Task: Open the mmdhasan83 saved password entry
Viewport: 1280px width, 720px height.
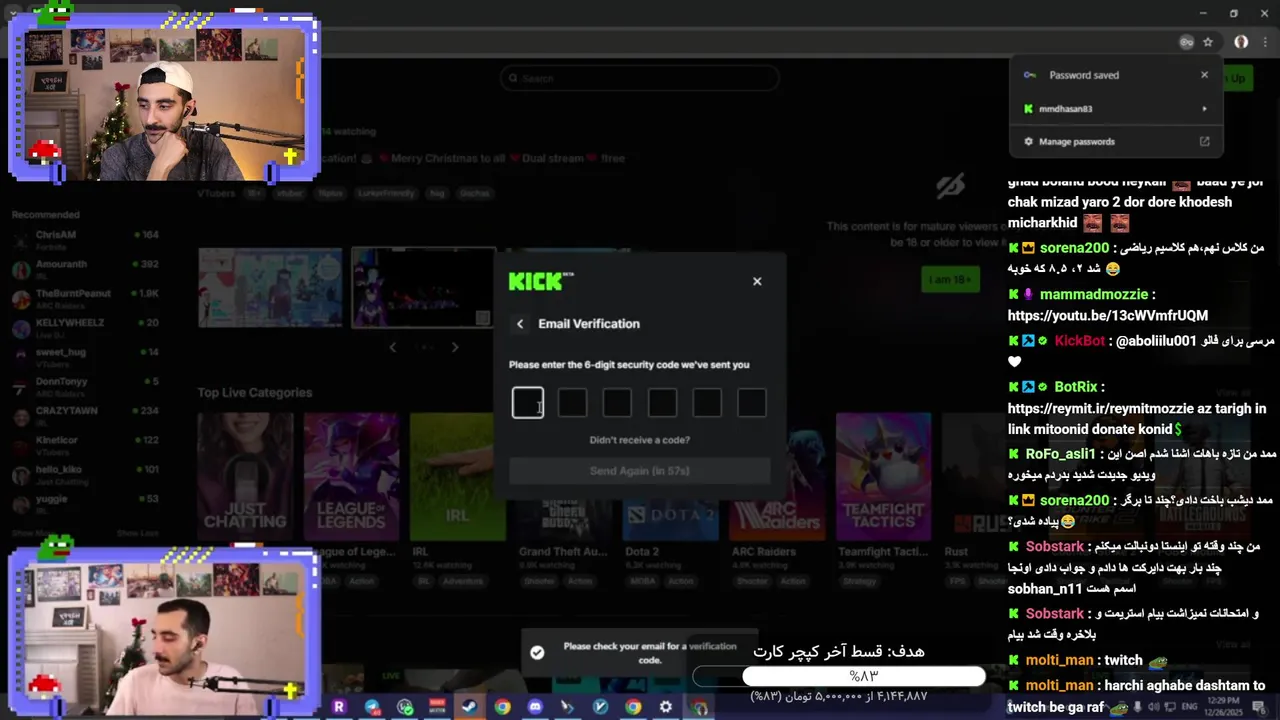Action: 1116,109
